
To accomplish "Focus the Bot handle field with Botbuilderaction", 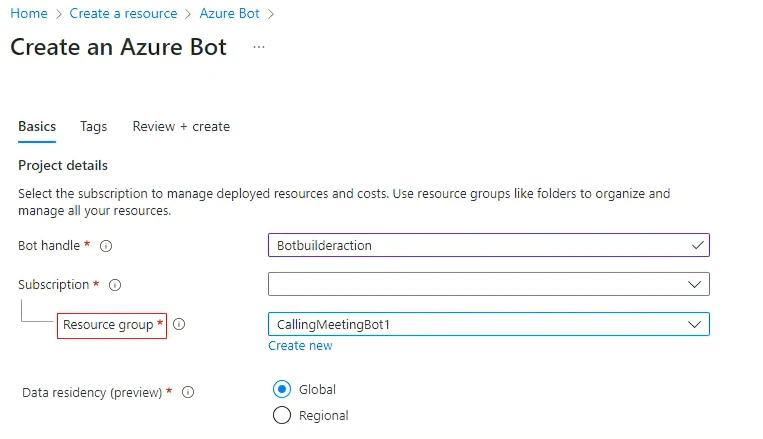I will [x=489, y=245].
